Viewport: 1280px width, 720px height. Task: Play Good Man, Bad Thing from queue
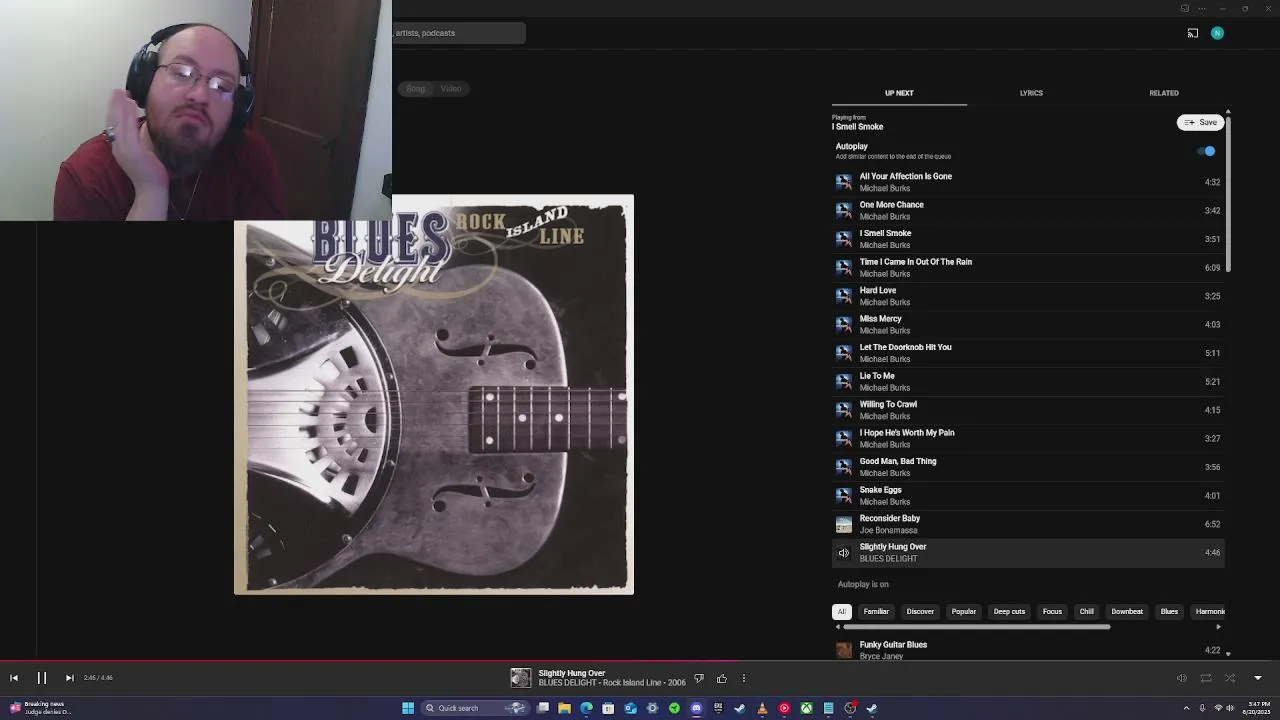(x=1028, y=467)
